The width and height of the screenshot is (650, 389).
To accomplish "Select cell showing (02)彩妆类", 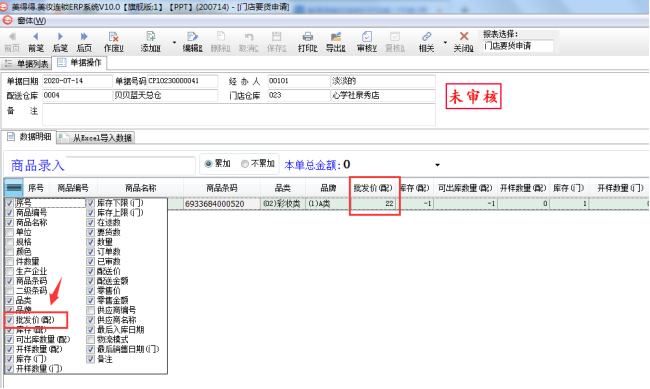I will point(283,204).
